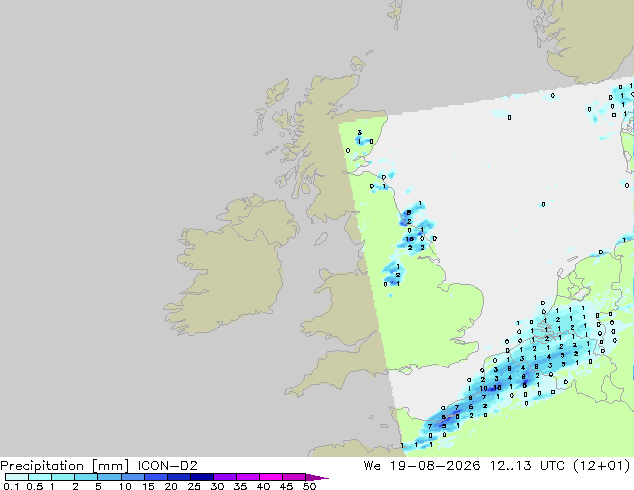
Task: Click the arrow tip at the legend's 50 mm end
Action: 317,477
